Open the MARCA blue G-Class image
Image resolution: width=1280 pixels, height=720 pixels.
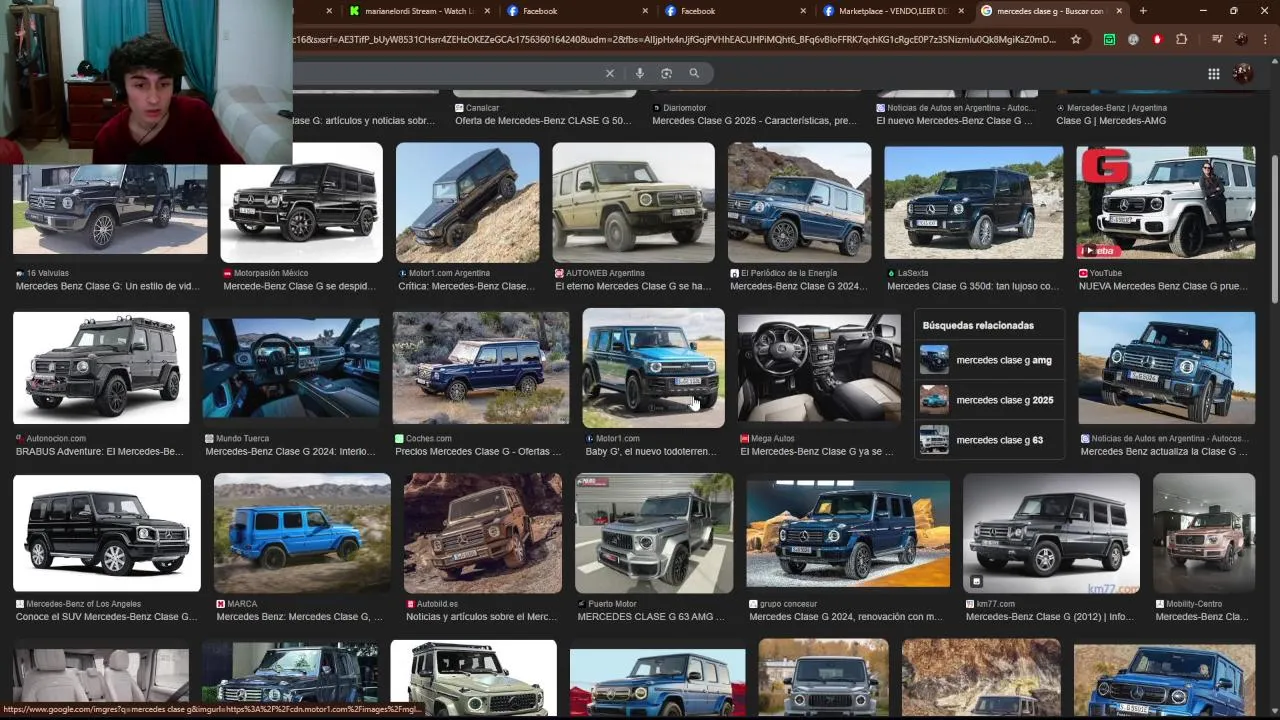pos(302,533)
